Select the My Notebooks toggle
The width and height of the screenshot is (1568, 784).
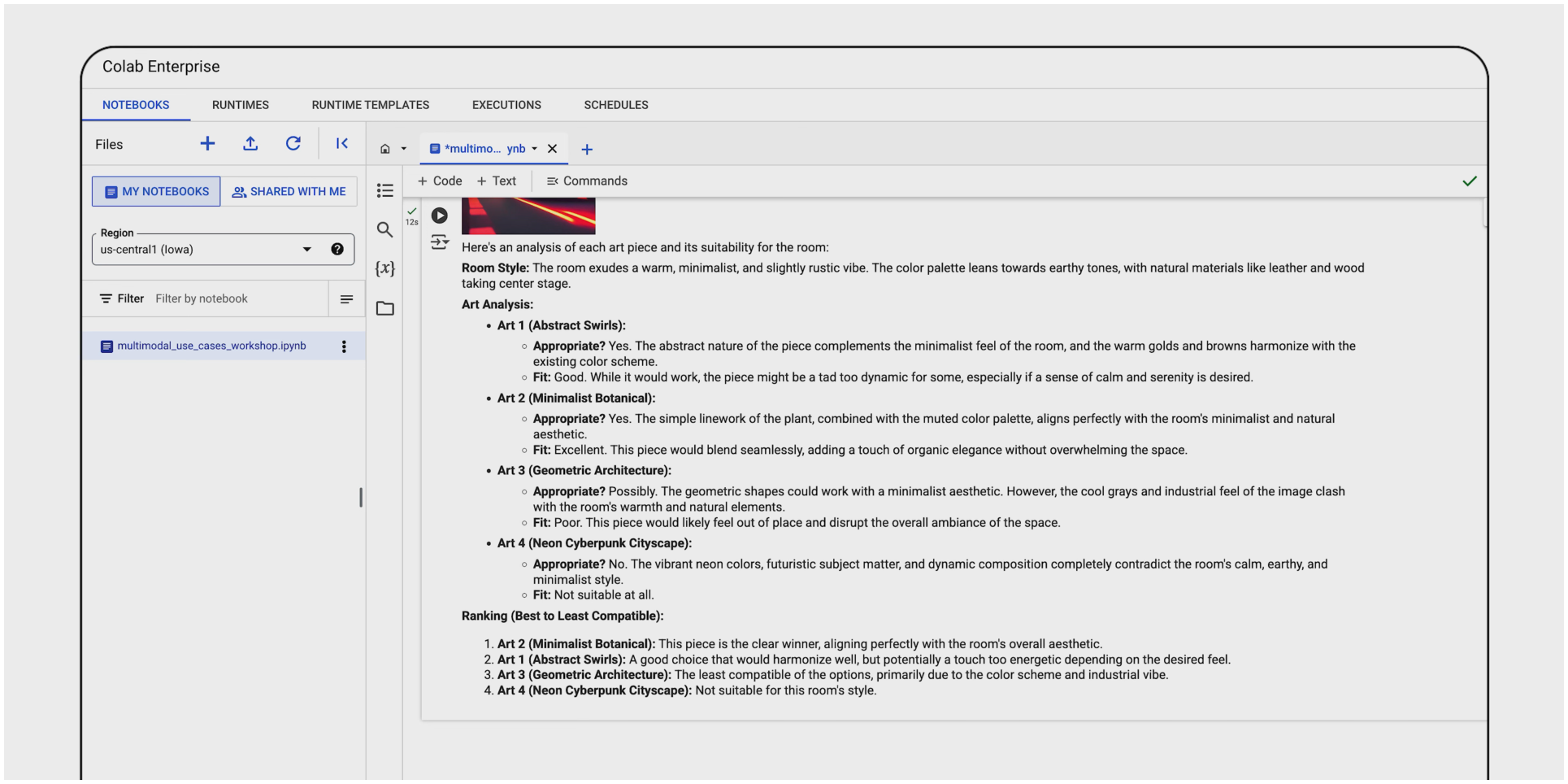156,192
